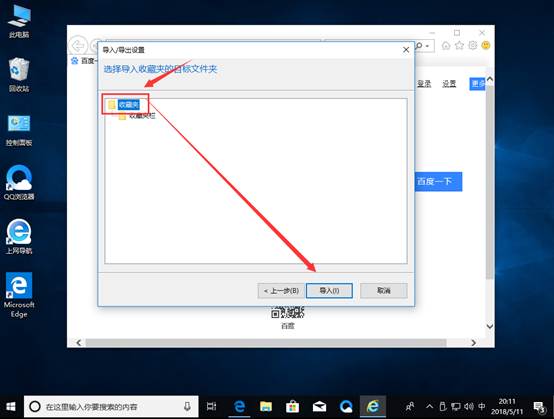Click the IE vertical scrollbar down arrow
The width and height of the screenshot is (554, 419).
pos(490,326)
